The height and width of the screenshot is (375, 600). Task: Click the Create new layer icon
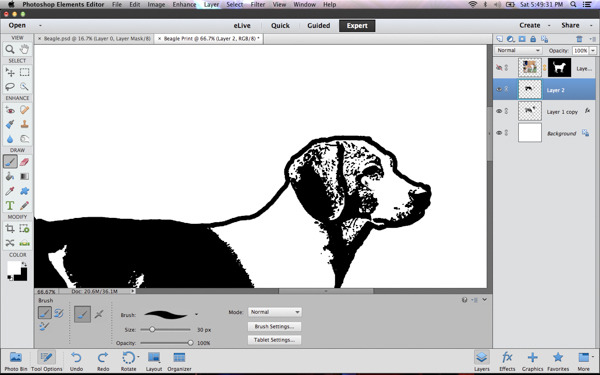coord(499,39)
